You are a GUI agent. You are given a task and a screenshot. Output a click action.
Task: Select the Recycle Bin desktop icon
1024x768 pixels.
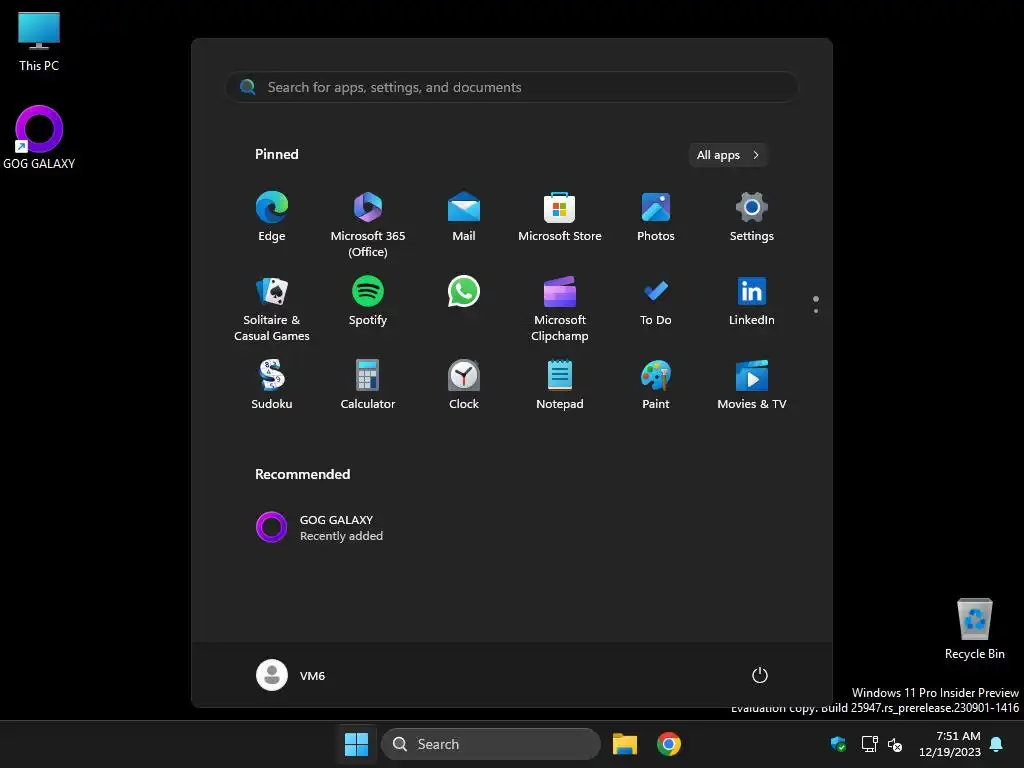[x=974, y=628]
